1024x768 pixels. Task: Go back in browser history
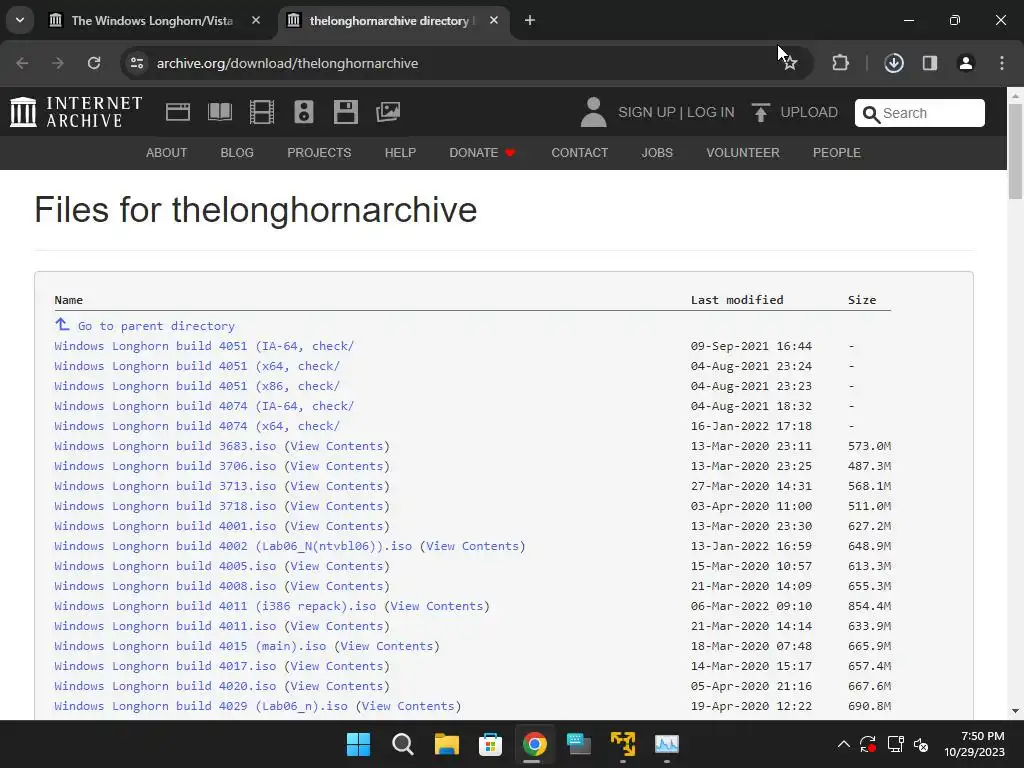tap(22, 63)
